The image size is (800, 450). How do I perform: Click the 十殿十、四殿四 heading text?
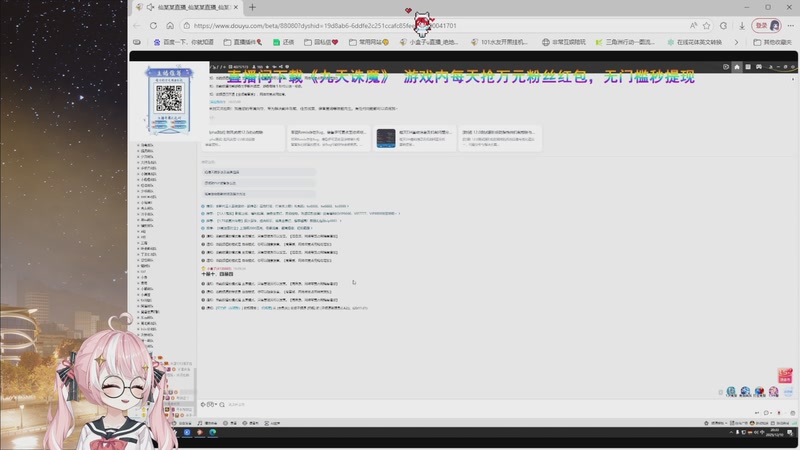(x=217, y=274)
